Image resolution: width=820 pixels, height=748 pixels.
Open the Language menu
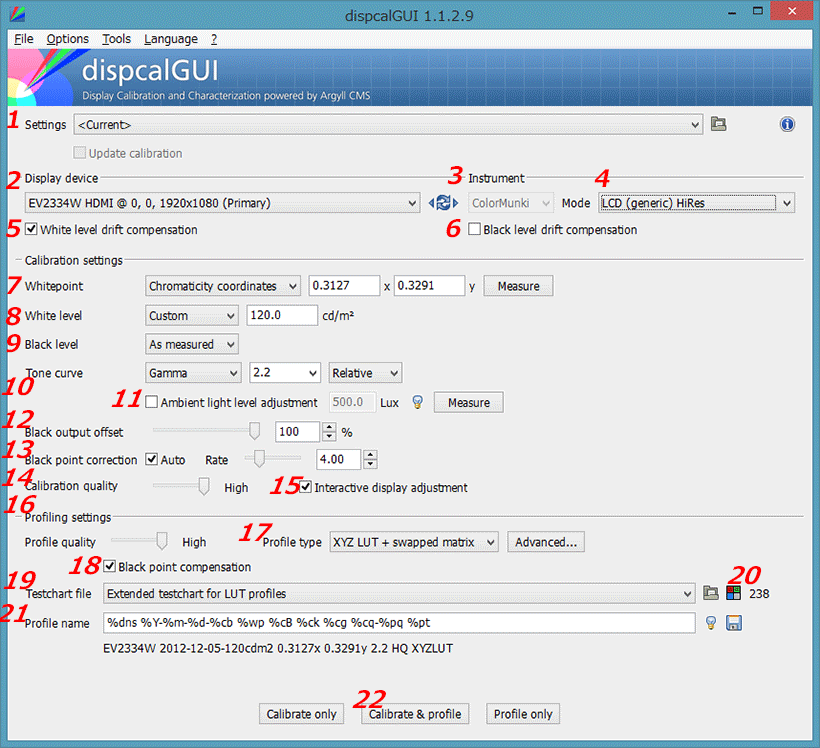click(x=171, y=39)
